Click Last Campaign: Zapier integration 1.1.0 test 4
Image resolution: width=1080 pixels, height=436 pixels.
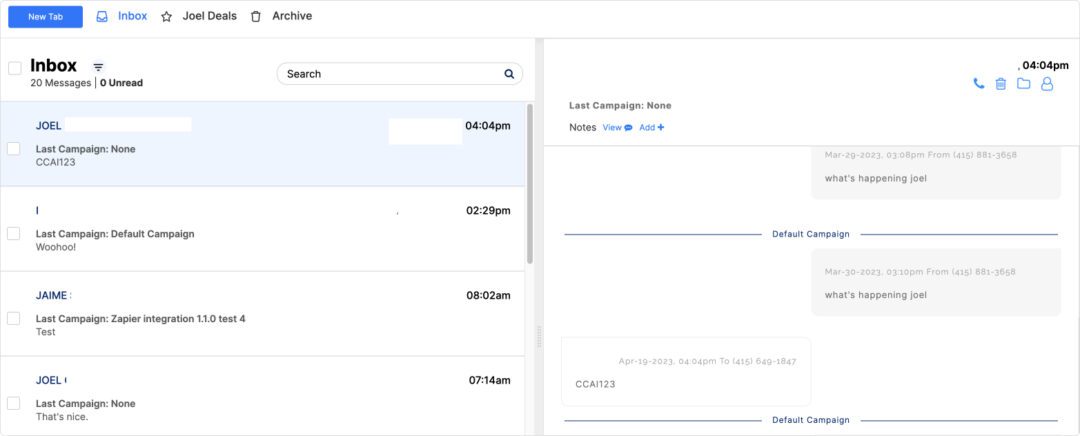click(x=141, y=319)
